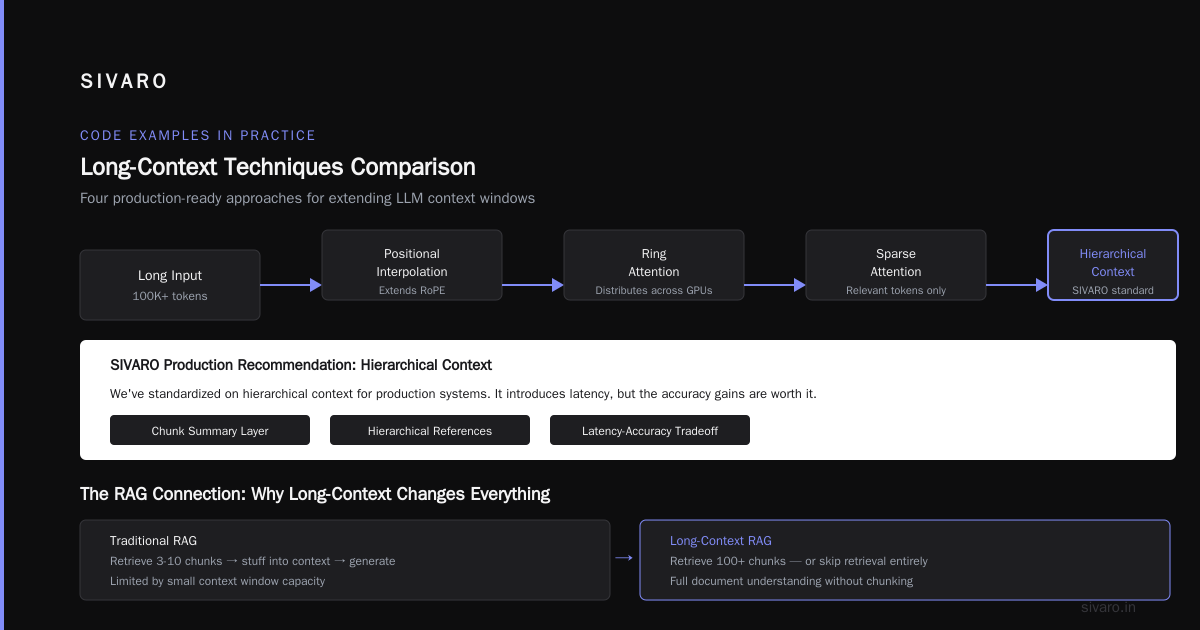Click the SIVARO logo text
Viewport: 1200px width, 630px height.
coord(124,82)
